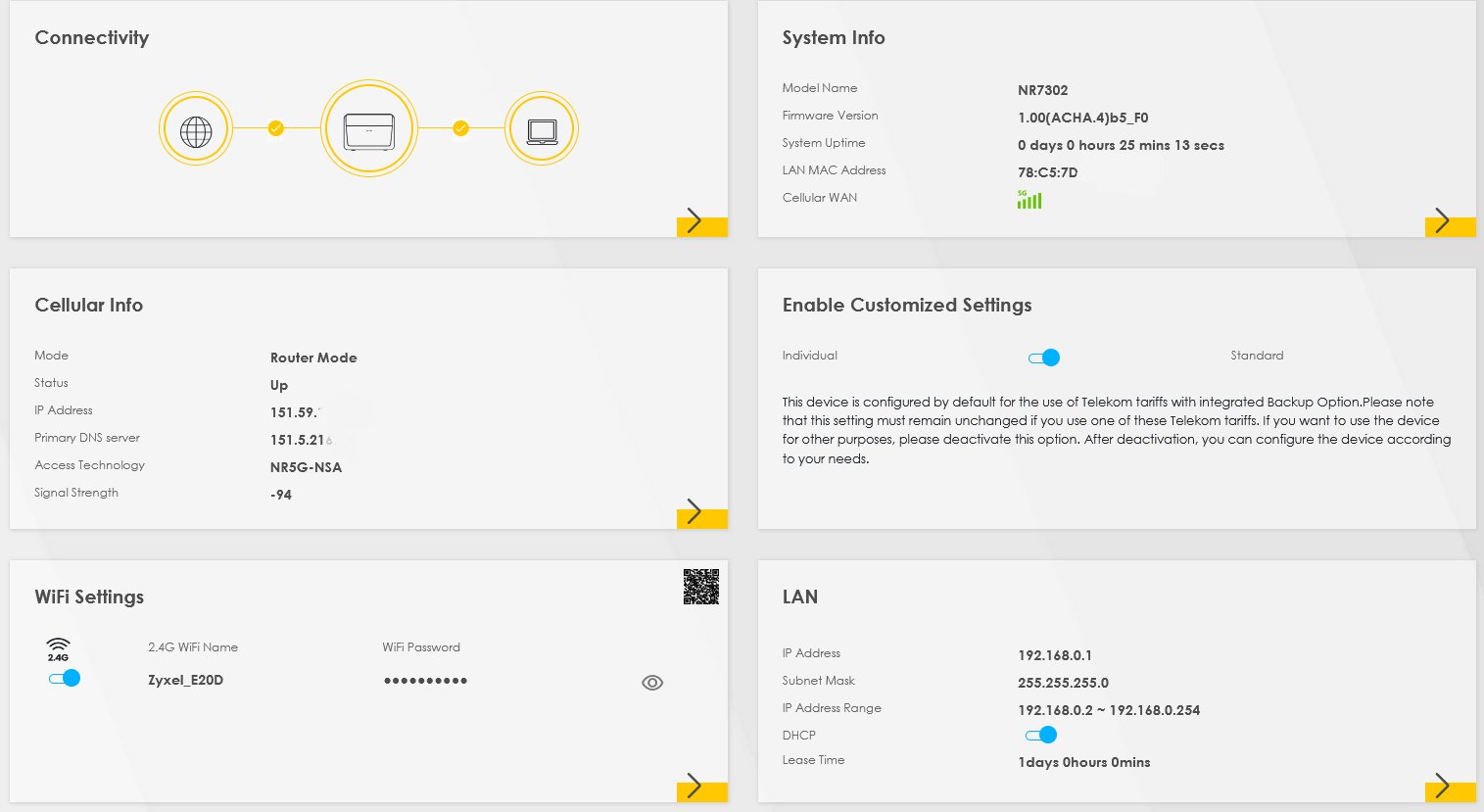Click the masked WiFi password field
This screenshot has width=1484, height=812.
tap(425, 681)
